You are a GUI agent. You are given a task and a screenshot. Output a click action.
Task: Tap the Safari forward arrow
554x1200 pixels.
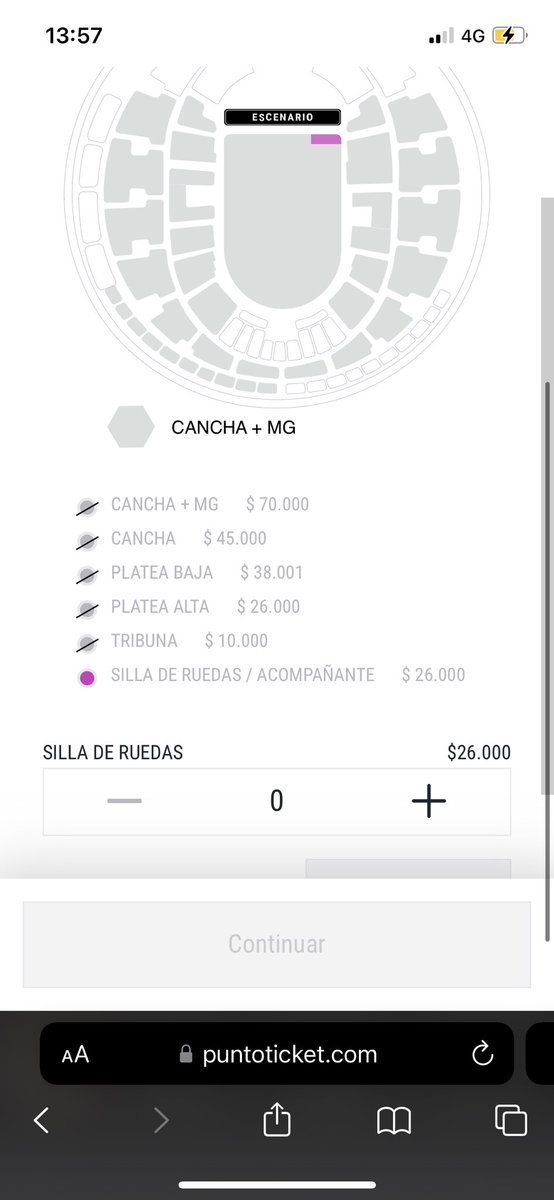[161, 1121]
